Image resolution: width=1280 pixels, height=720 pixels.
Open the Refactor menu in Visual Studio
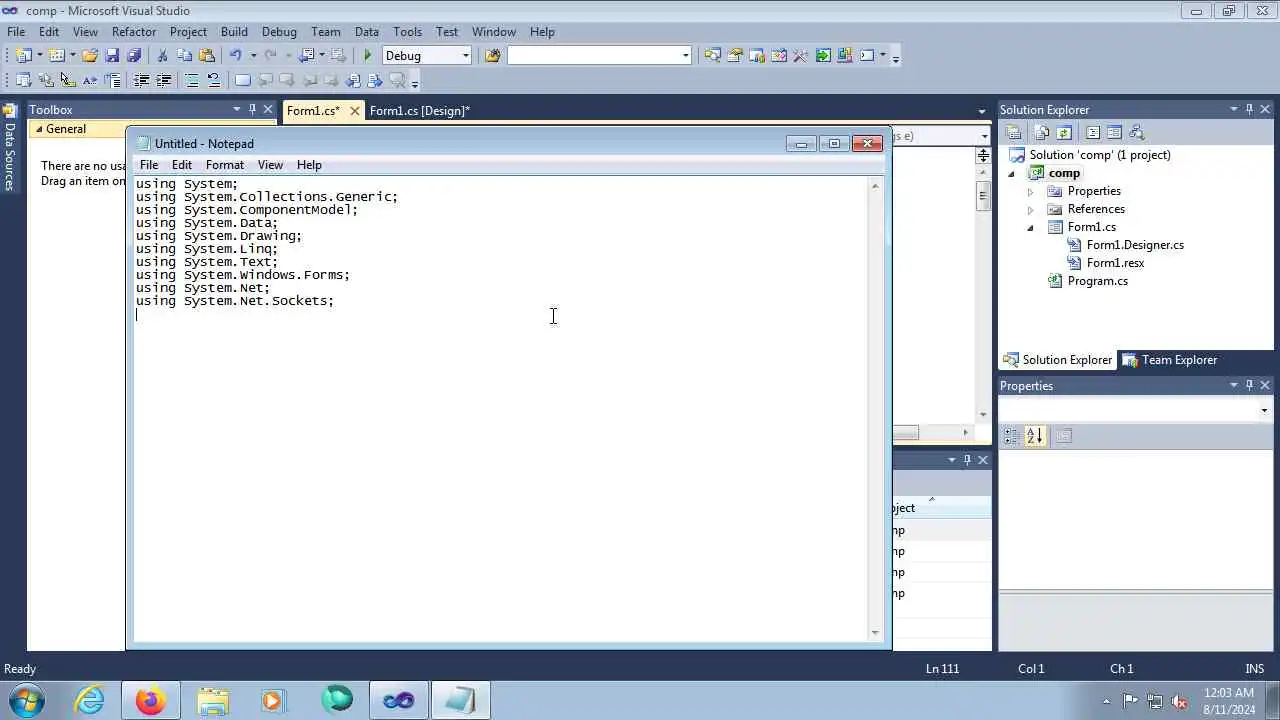(x=134, y=31)
